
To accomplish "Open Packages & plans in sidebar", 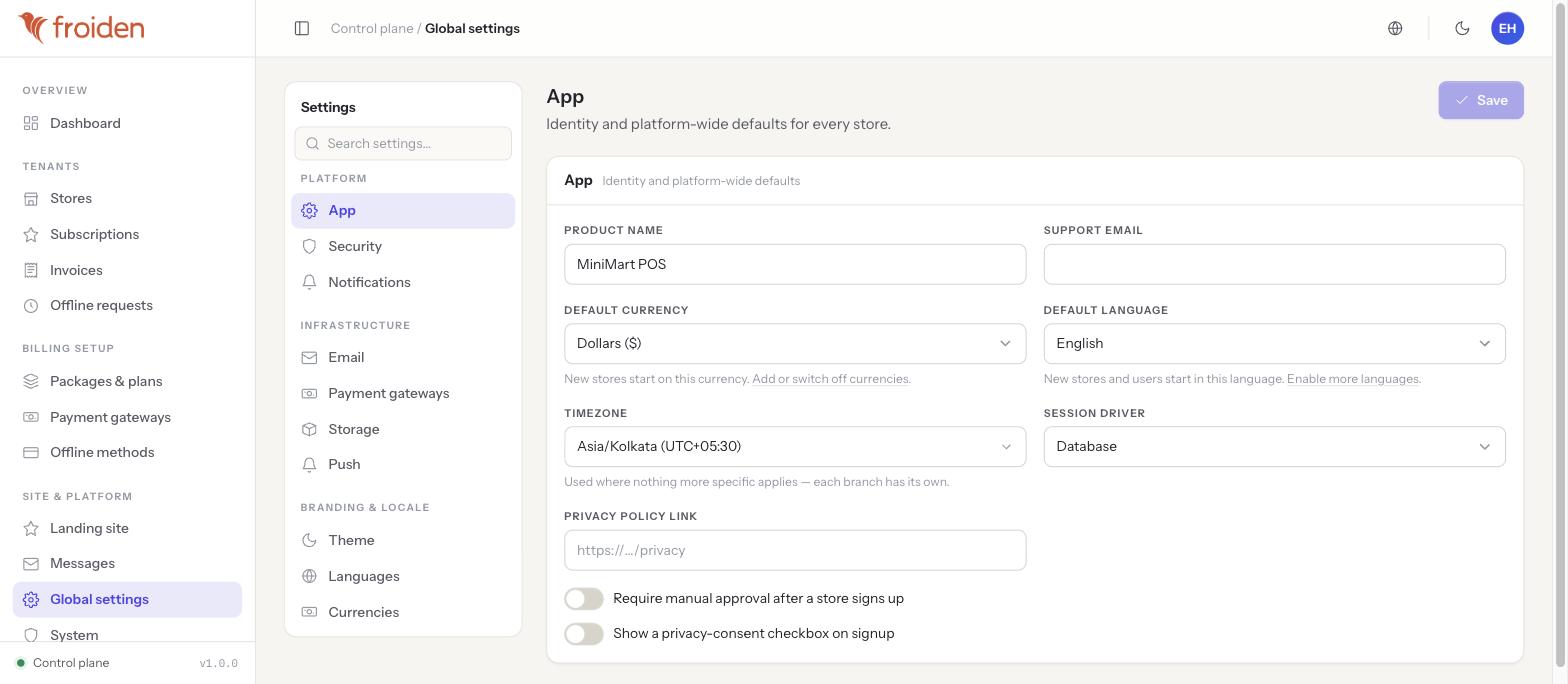I will click(x=127, y=381).
